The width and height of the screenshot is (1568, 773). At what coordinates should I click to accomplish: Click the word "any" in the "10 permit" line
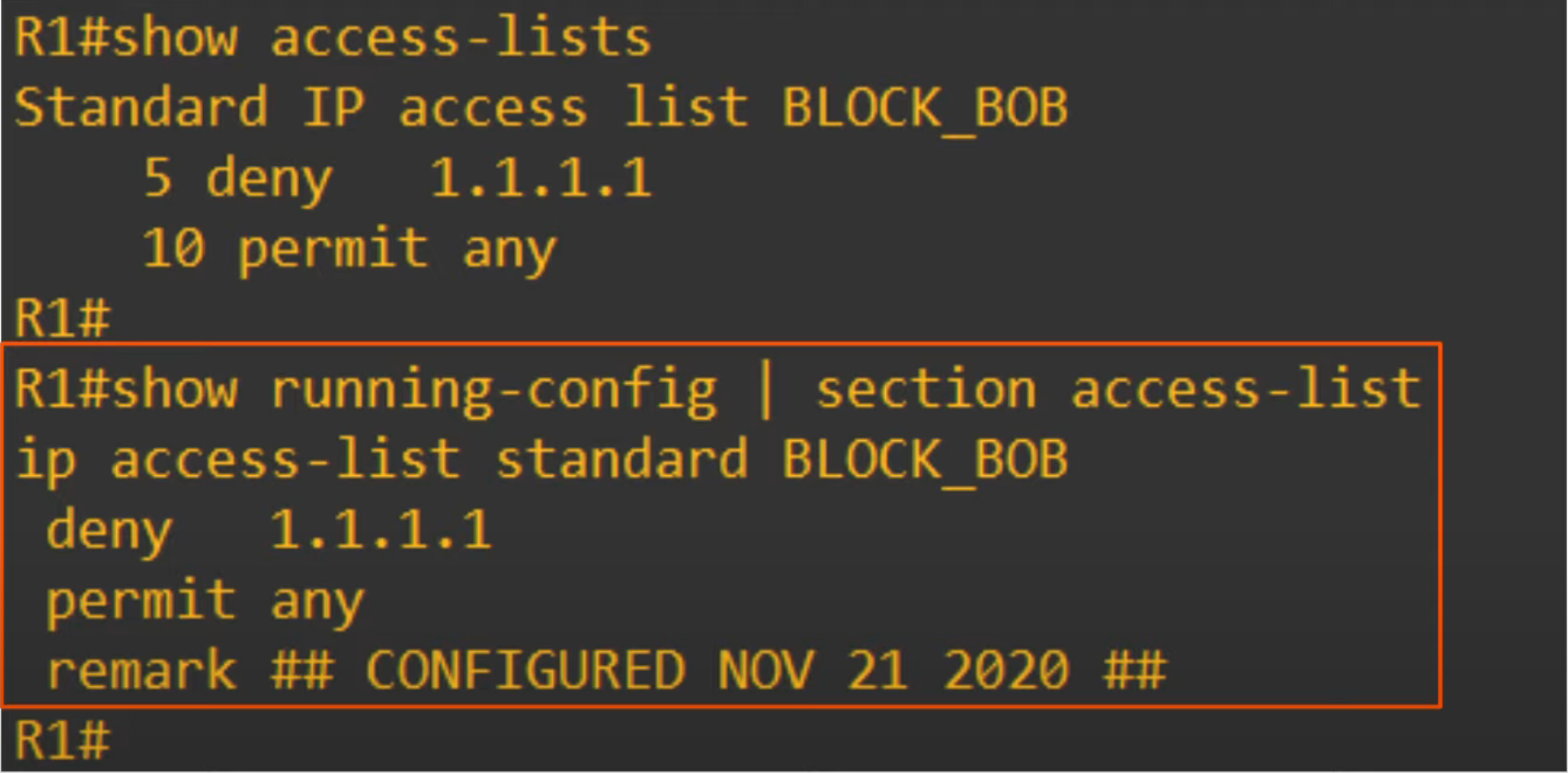[509, 249]
